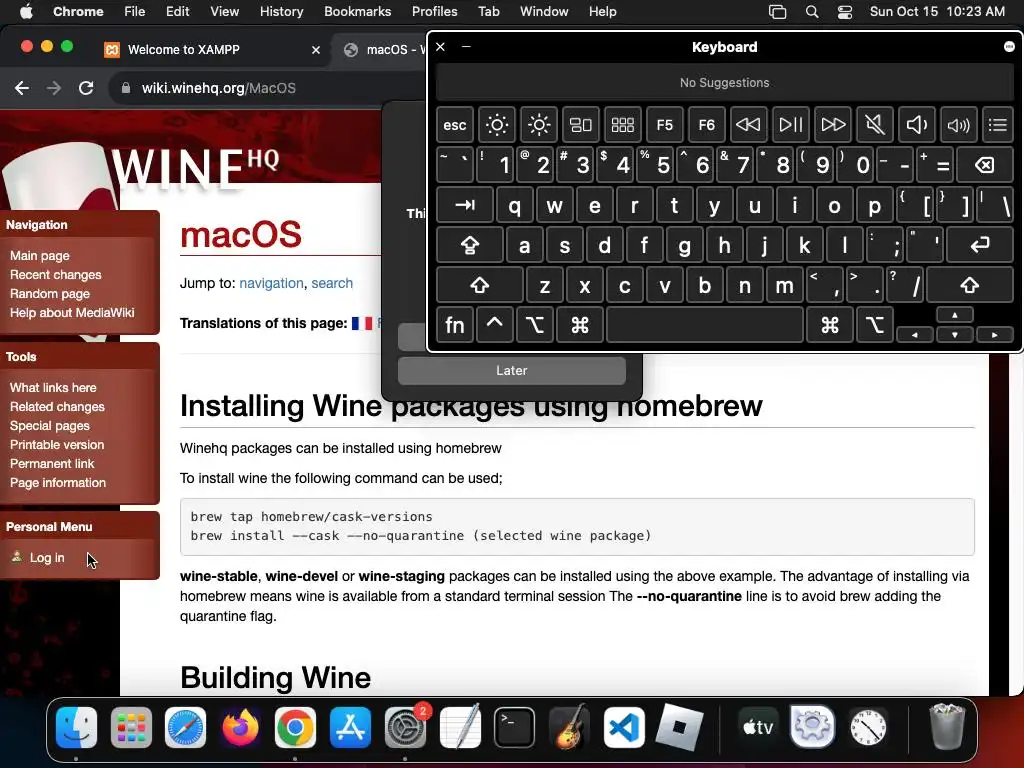Viewport: 1024px width, 768px height.
Task: Click the return key on Keyboard
Action: click(x=980, y=246)
